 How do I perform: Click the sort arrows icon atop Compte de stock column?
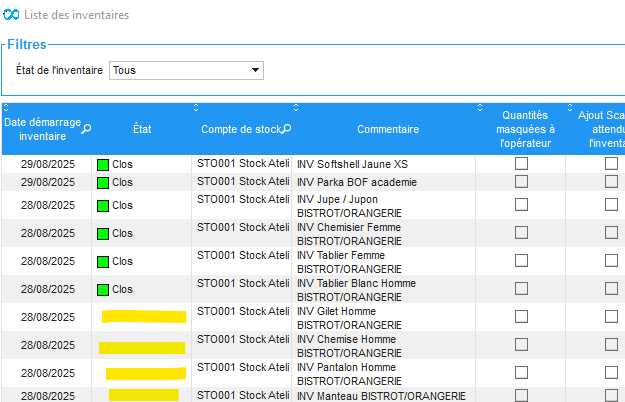tap(196, 108)
